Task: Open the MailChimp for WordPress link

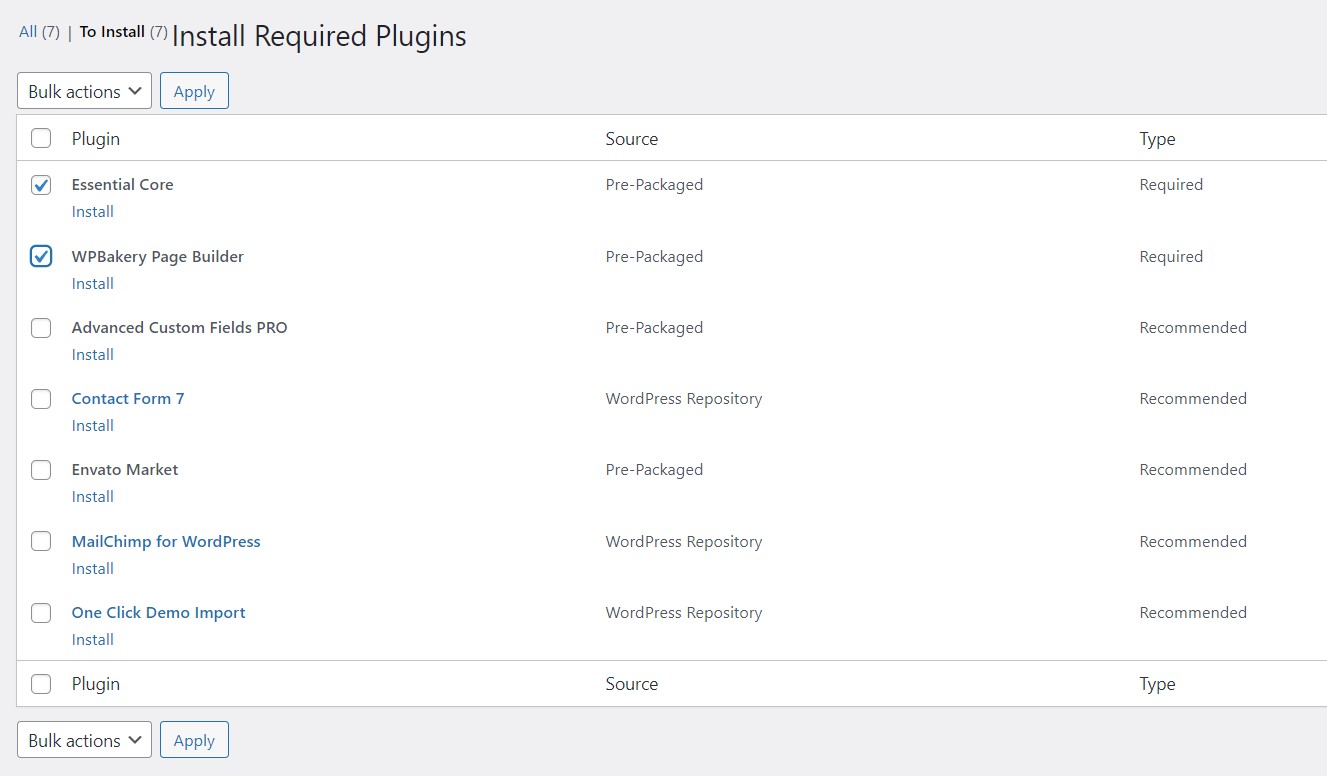Action: click(x=166, y=541)
